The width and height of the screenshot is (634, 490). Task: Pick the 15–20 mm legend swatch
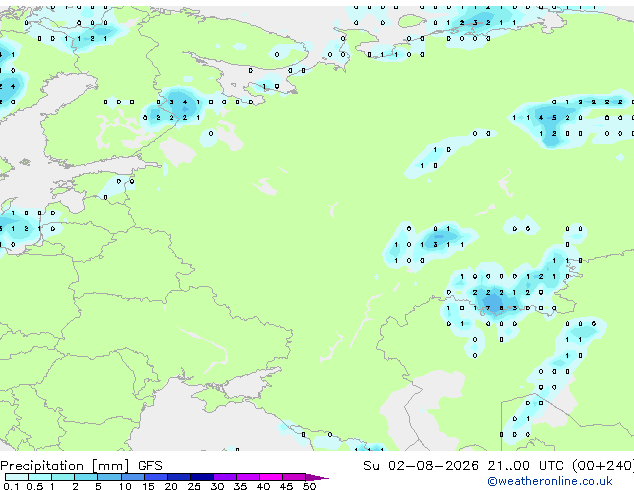155,477
